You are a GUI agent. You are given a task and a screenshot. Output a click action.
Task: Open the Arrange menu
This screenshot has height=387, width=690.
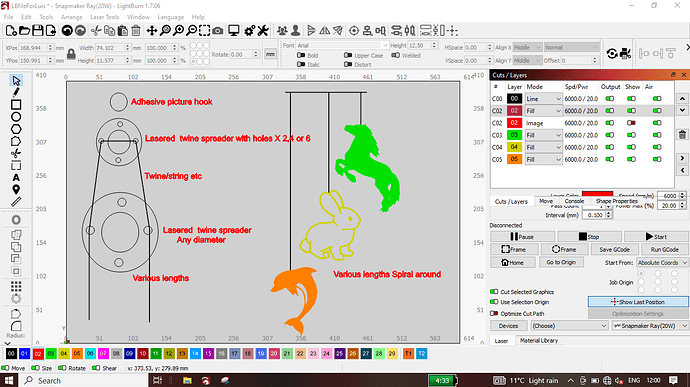click(x=71, y=17)
